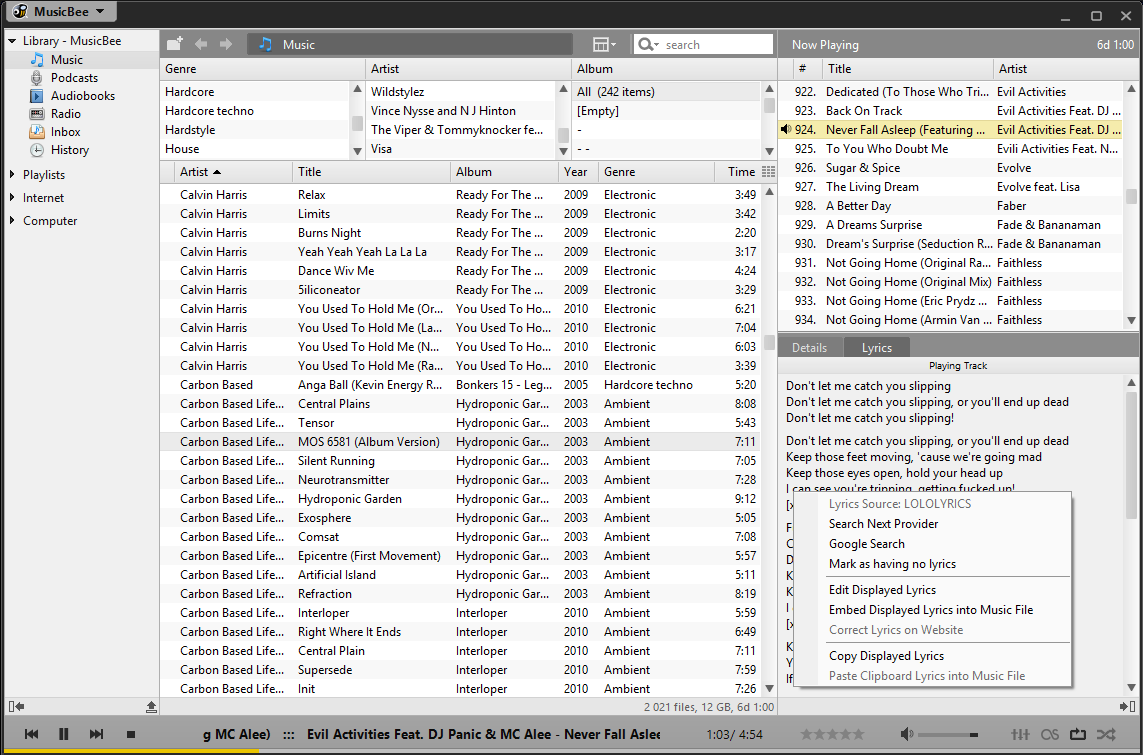Add a new tab with the folder-plus icon
This screenshot has width=1143, height=755.
[174, 44]
